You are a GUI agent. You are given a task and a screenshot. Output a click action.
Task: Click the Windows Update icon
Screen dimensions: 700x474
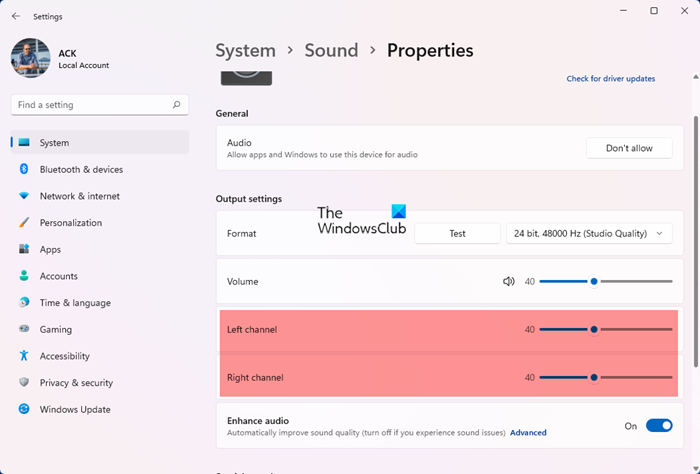tap(24, 409)
